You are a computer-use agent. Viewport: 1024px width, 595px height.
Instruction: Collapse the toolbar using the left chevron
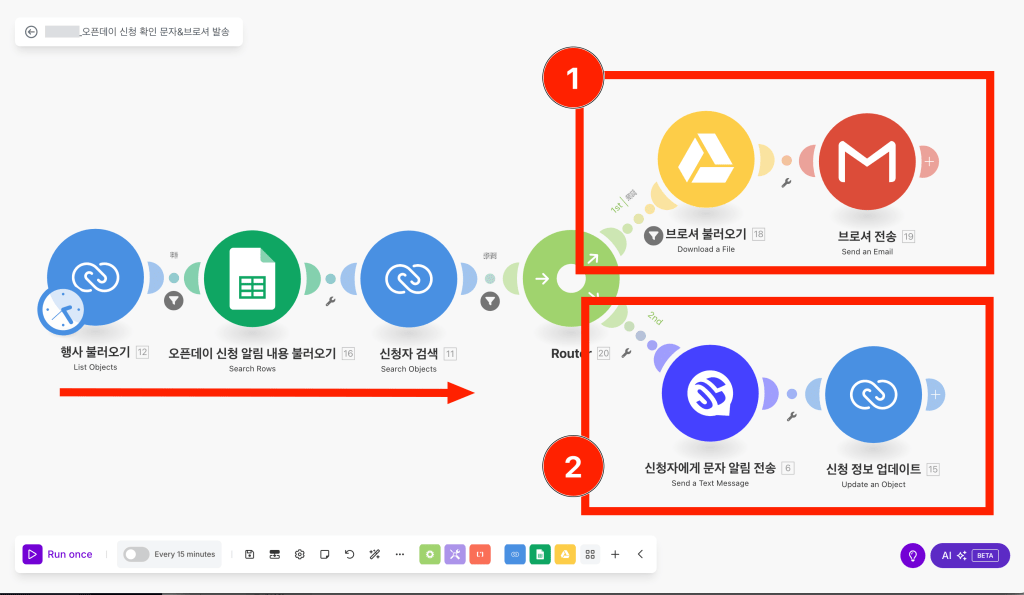[x=640, y=554]
